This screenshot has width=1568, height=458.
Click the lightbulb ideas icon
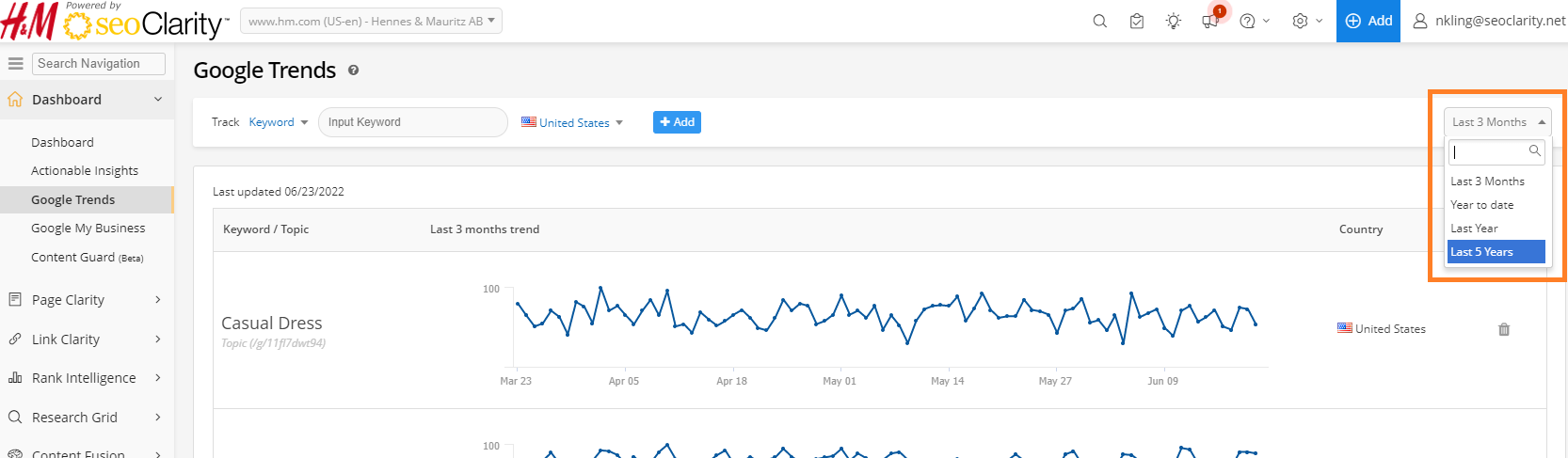[x=1173, y=21]
